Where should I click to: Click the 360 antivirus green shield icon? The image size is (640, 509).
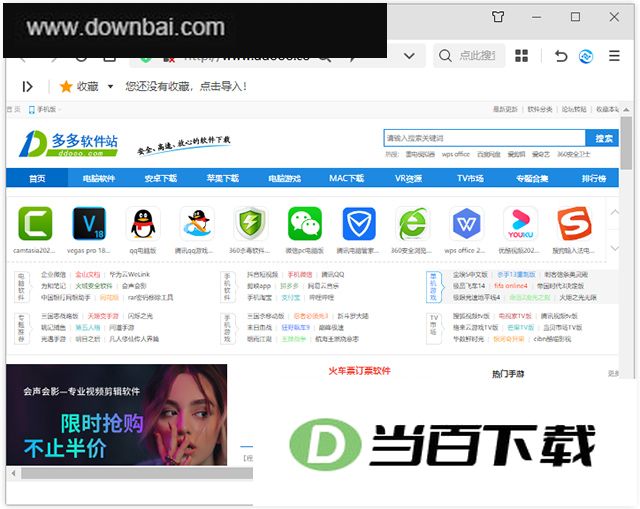click(x=251, y=224)
